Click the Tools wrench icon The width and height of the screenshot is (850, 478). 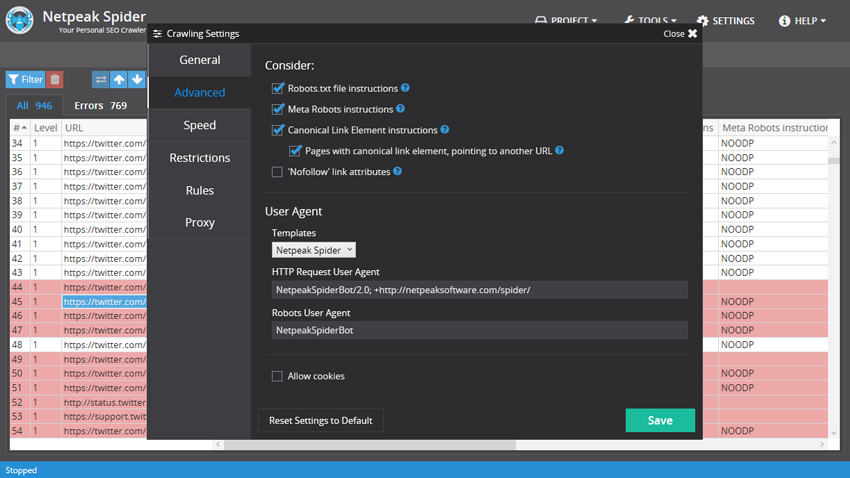[629, 20]
